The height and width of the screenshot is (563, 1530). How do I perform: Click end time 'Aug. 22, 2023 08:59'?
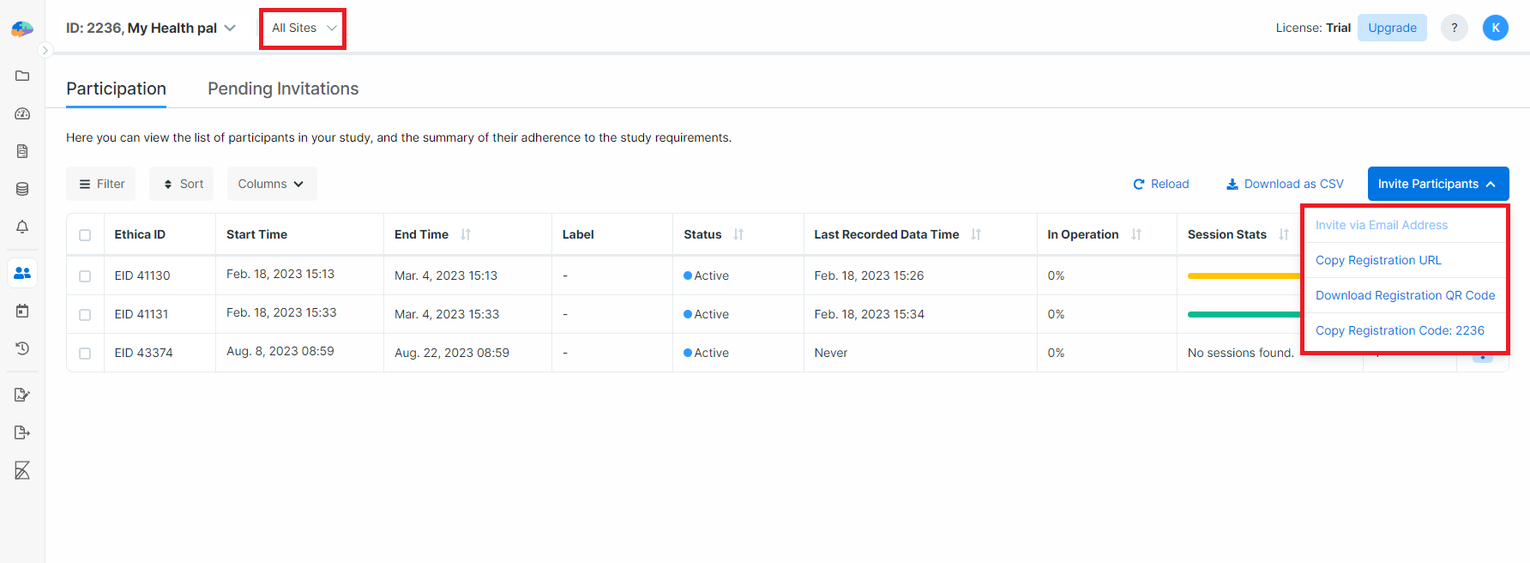click(452, 354)
